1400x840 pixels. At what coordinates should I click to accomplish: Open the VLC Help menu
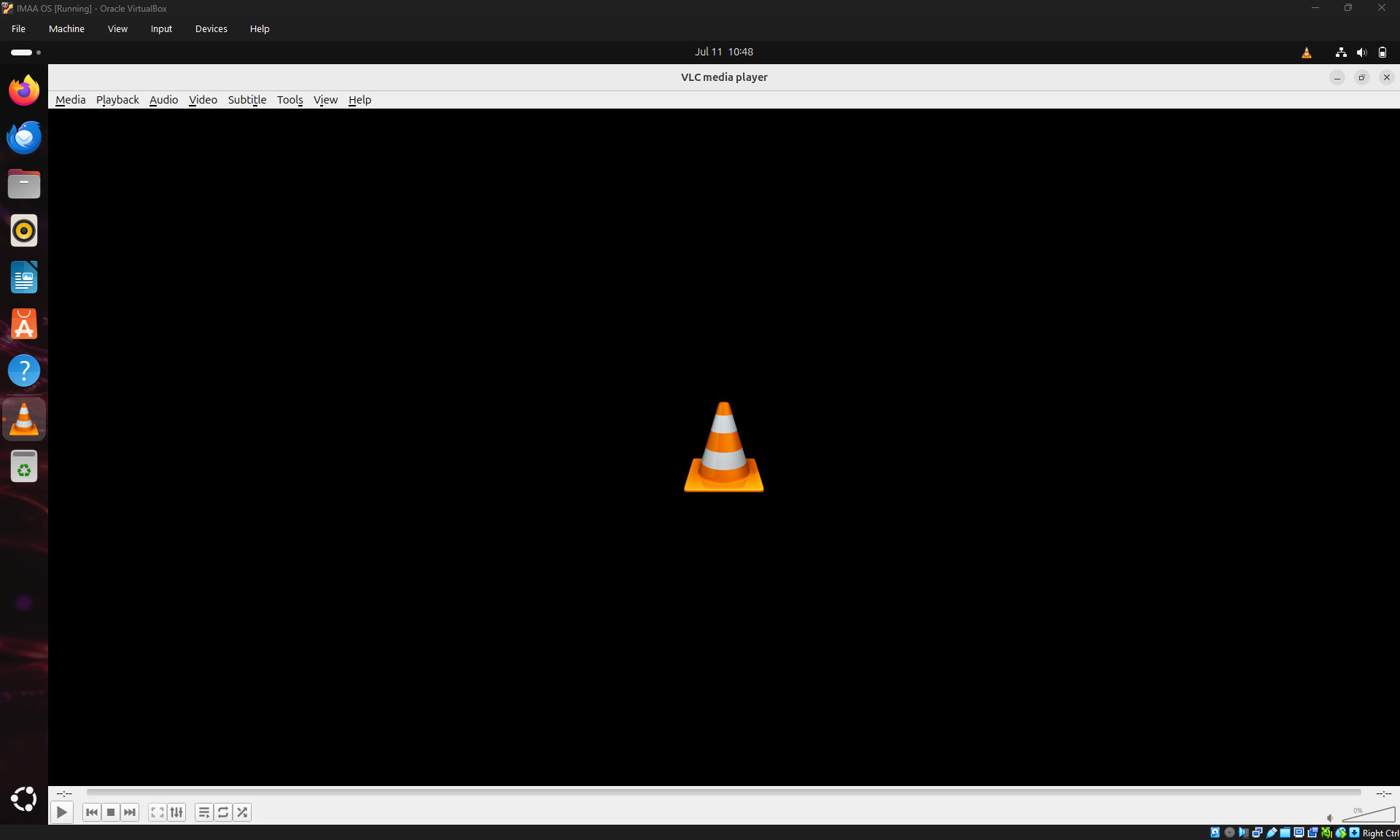point(359,100)
